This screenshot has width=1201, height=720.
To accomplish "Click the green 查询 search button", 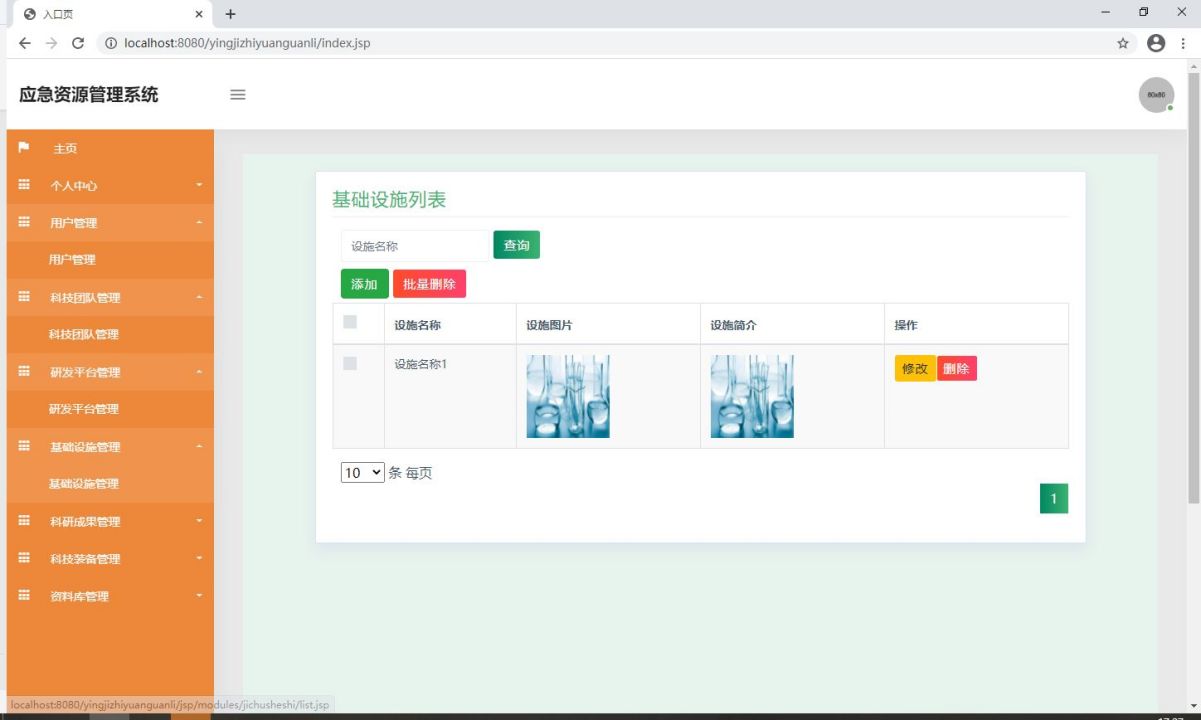I will 516,245.
